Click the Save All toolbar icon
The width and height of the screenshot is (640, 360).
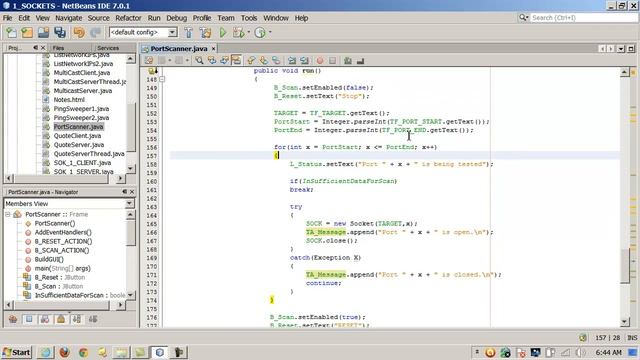[x=60, y=32]
